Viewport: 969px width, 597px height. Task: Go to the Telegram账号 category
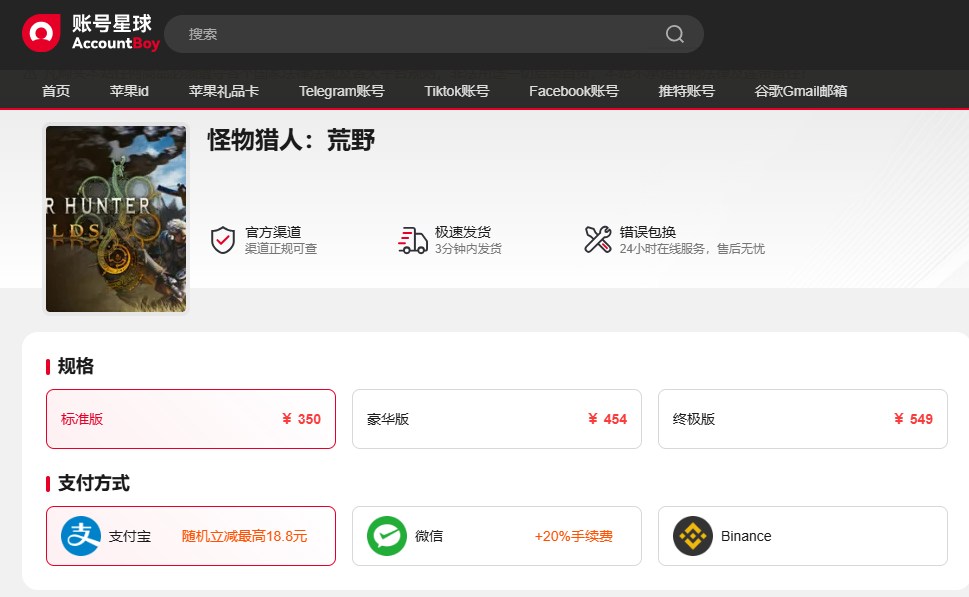pyautogui.click(x=342, y=91)
